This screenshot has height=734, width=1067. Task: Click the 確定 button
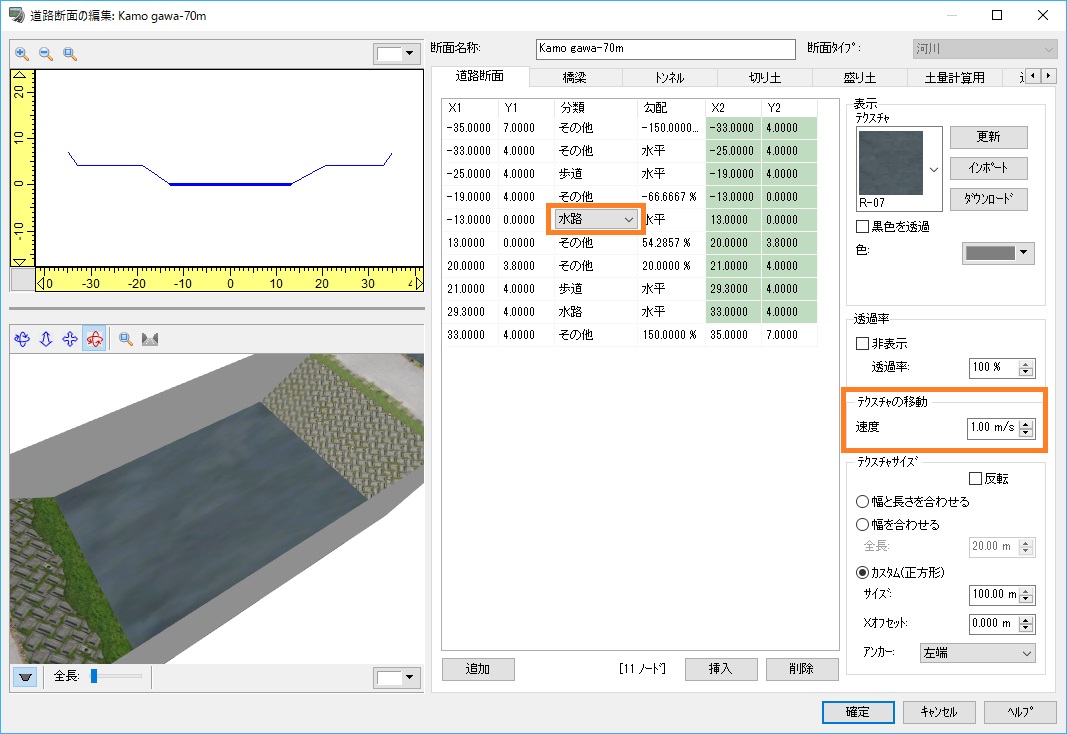click(857, 712)
